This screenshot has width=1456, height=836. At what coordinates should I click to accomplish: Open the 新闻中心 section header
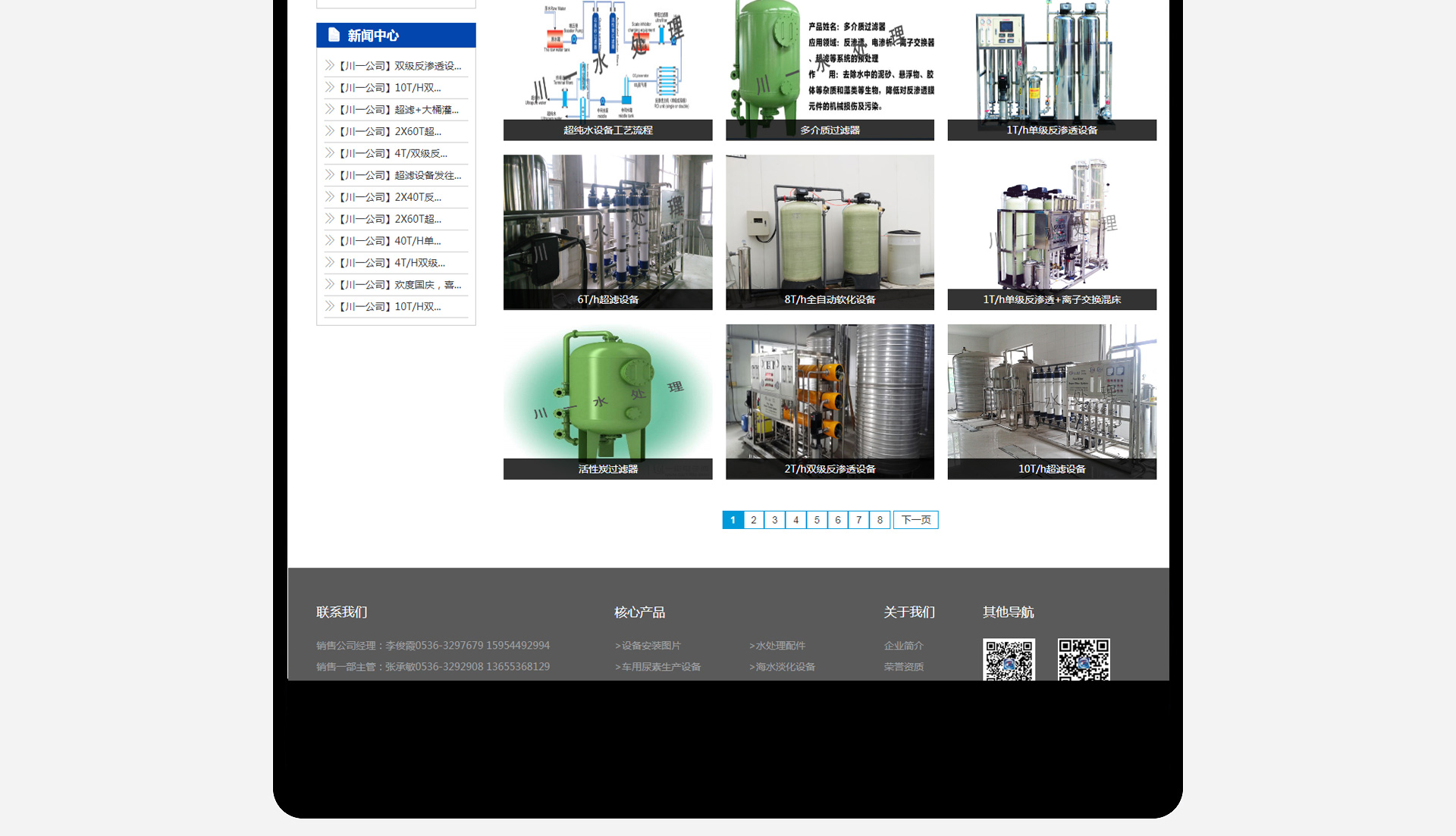coord(396,35)
